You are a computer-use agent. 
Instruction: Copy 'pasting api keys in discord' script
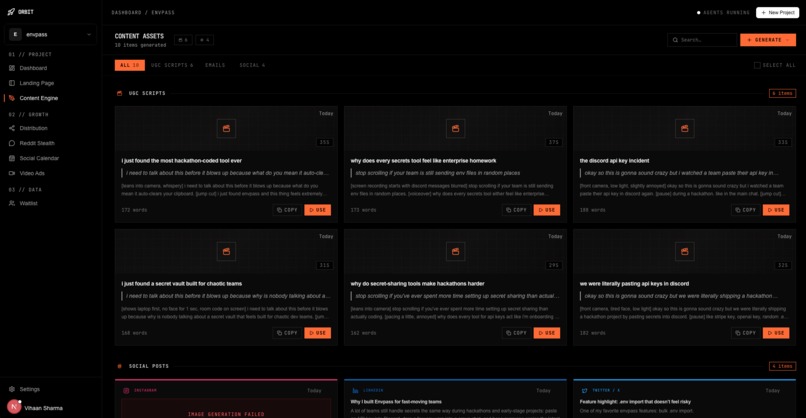[x=746, y=333]
